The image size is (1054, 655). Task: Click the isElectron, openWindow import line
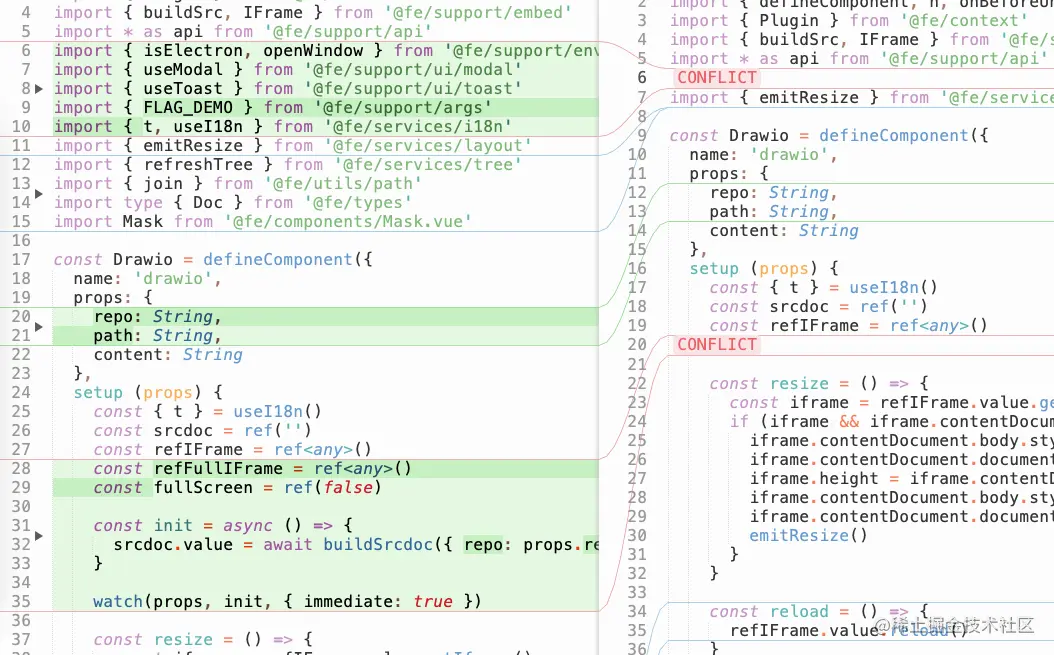tap(326, 51)
